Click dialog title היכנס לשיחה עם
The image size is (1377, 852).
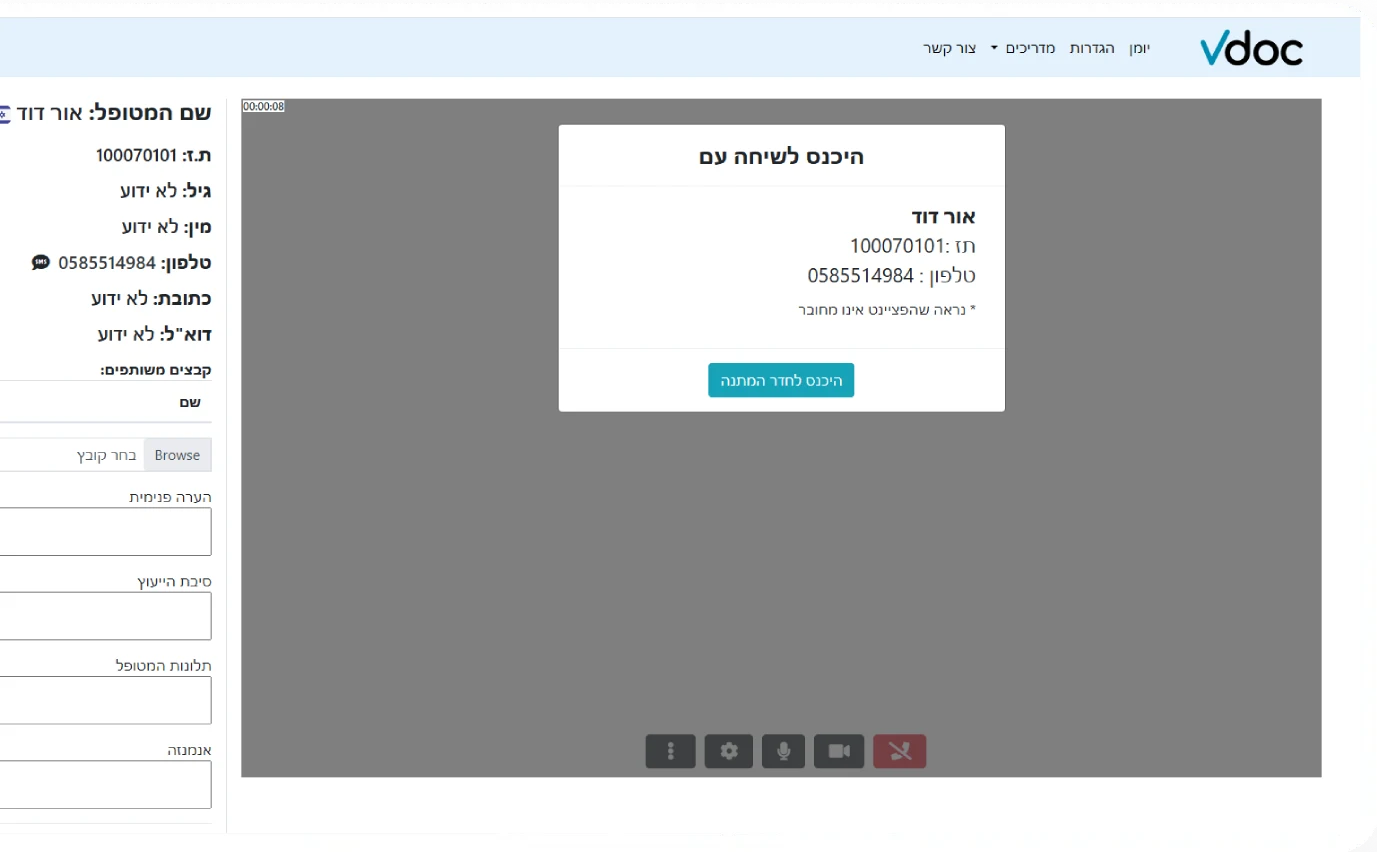[781, 156]
